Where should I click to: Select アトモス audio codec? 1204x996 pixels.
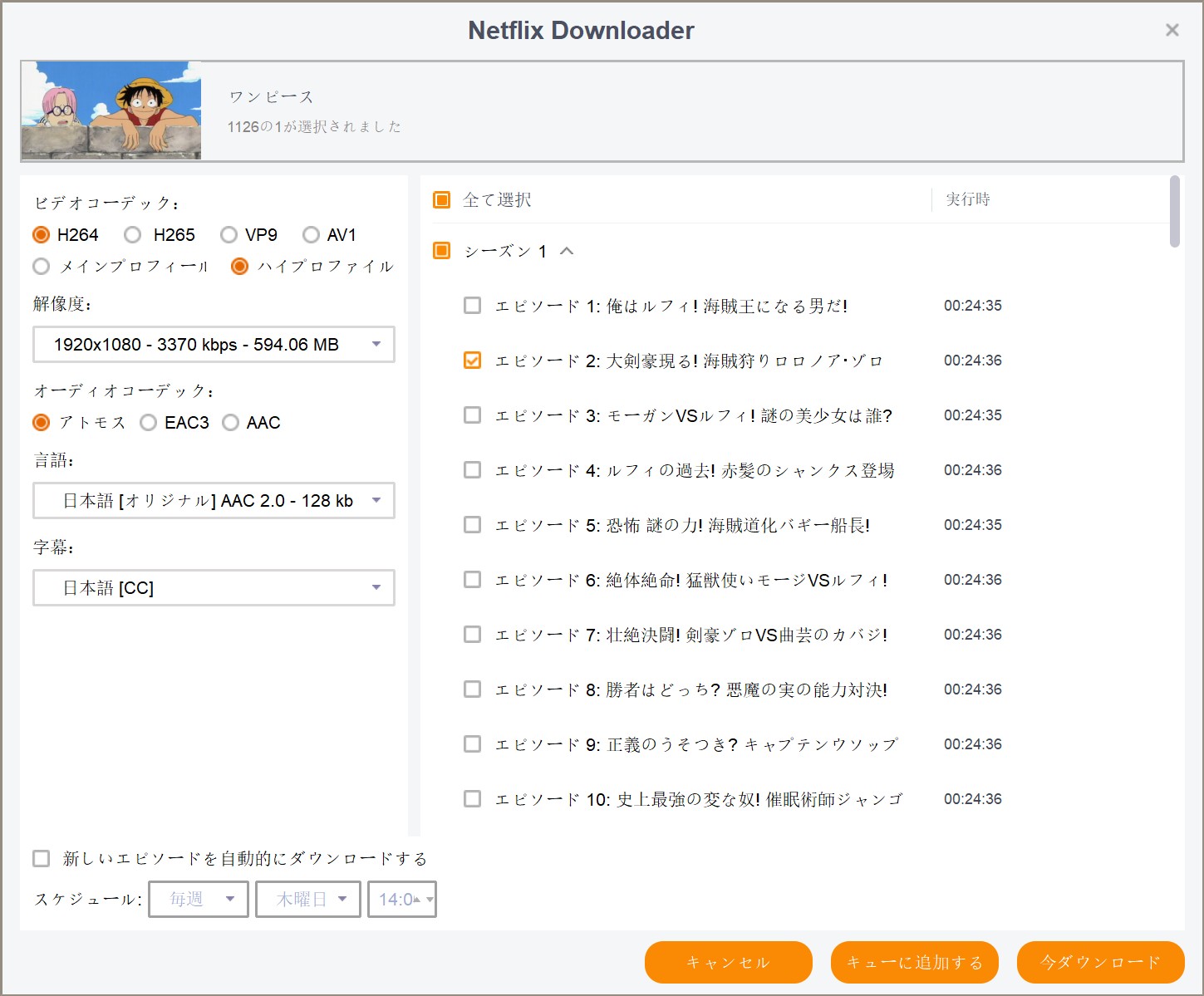[41, 423]
